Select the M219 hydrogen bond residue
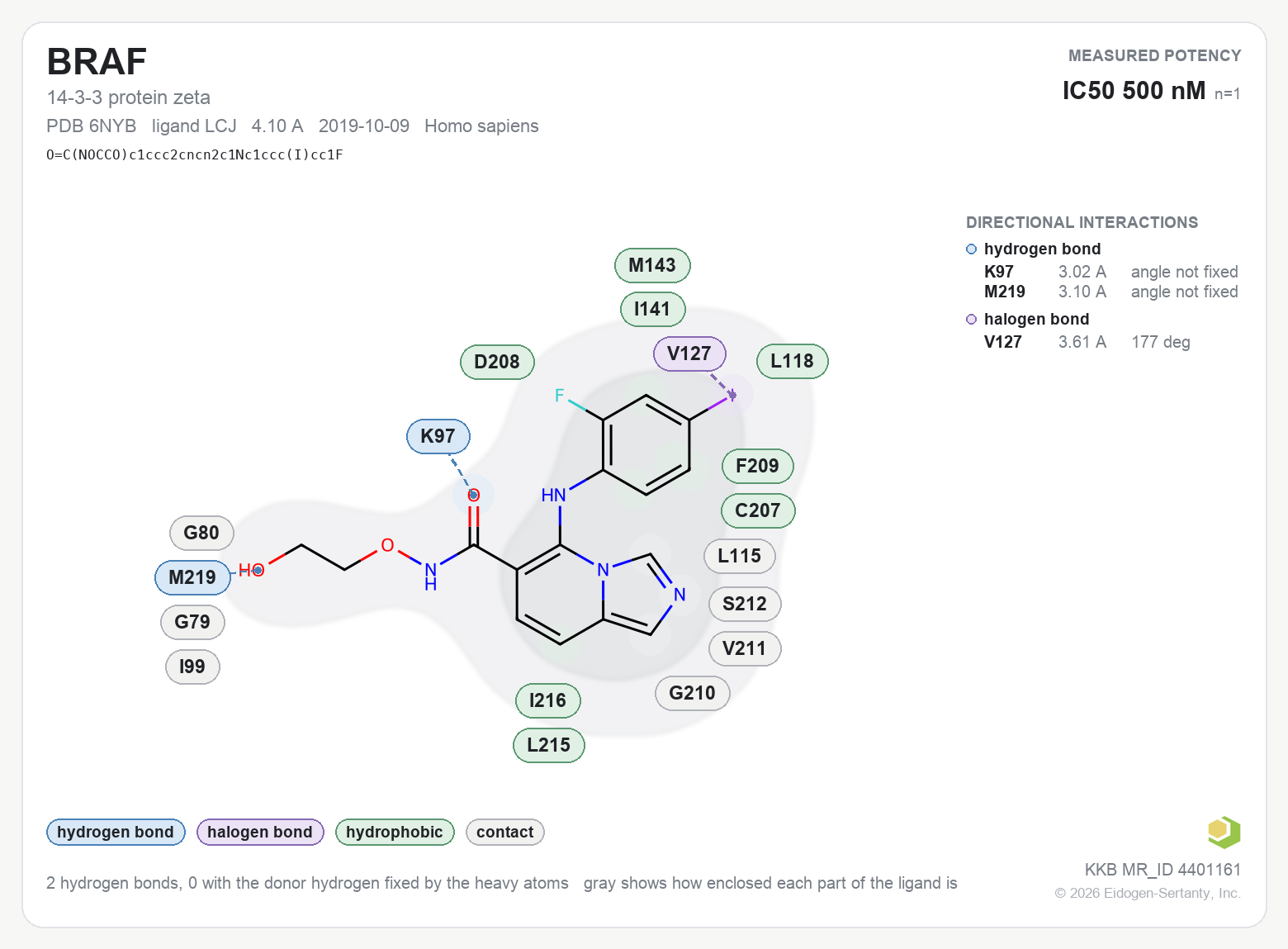The width and height of the screenshot is (1288, 949). [192, 577]
